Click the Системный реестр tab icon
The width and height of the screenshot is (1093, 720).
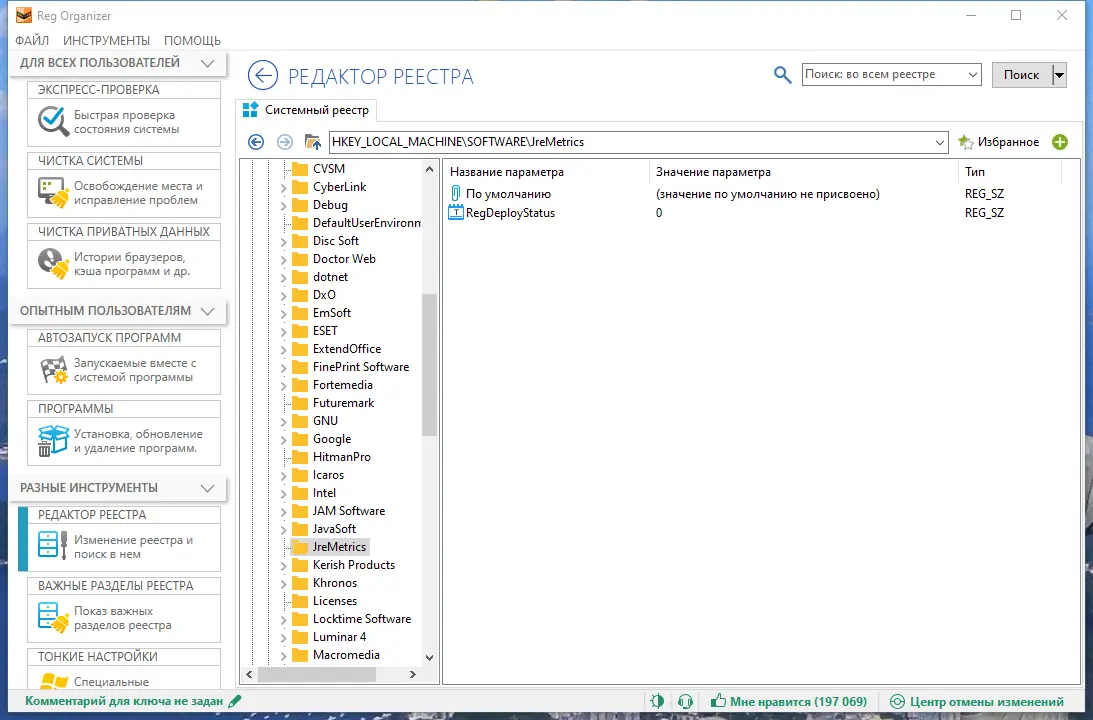(x=250, y=110)
